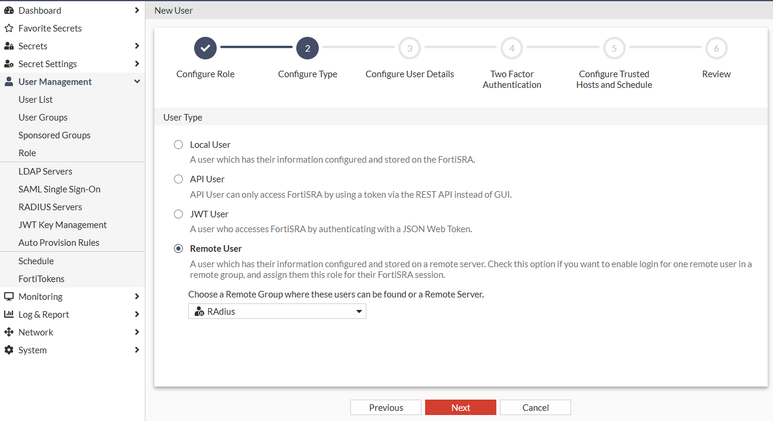Image resolution: width=773 pixels, height=421 pixels.
Task: Expand the Log & Report chevron
Action: pos(137,314)
